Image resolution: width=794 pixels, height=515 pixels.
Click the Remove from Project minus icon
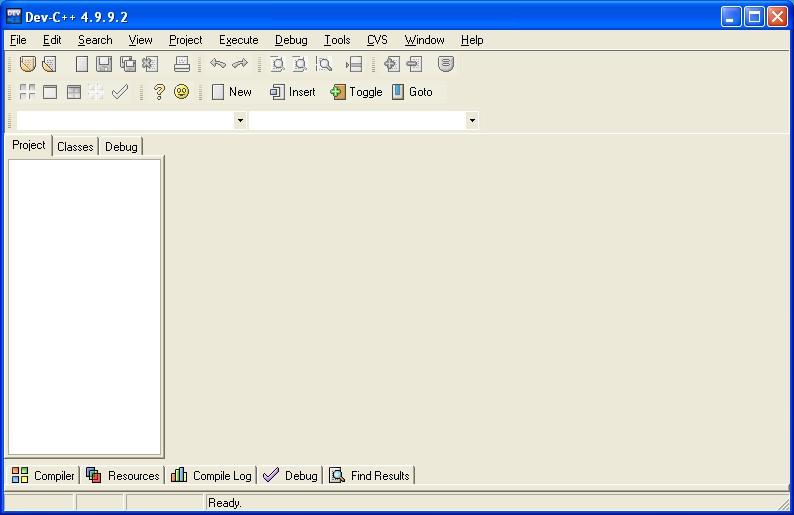[414, 64]
